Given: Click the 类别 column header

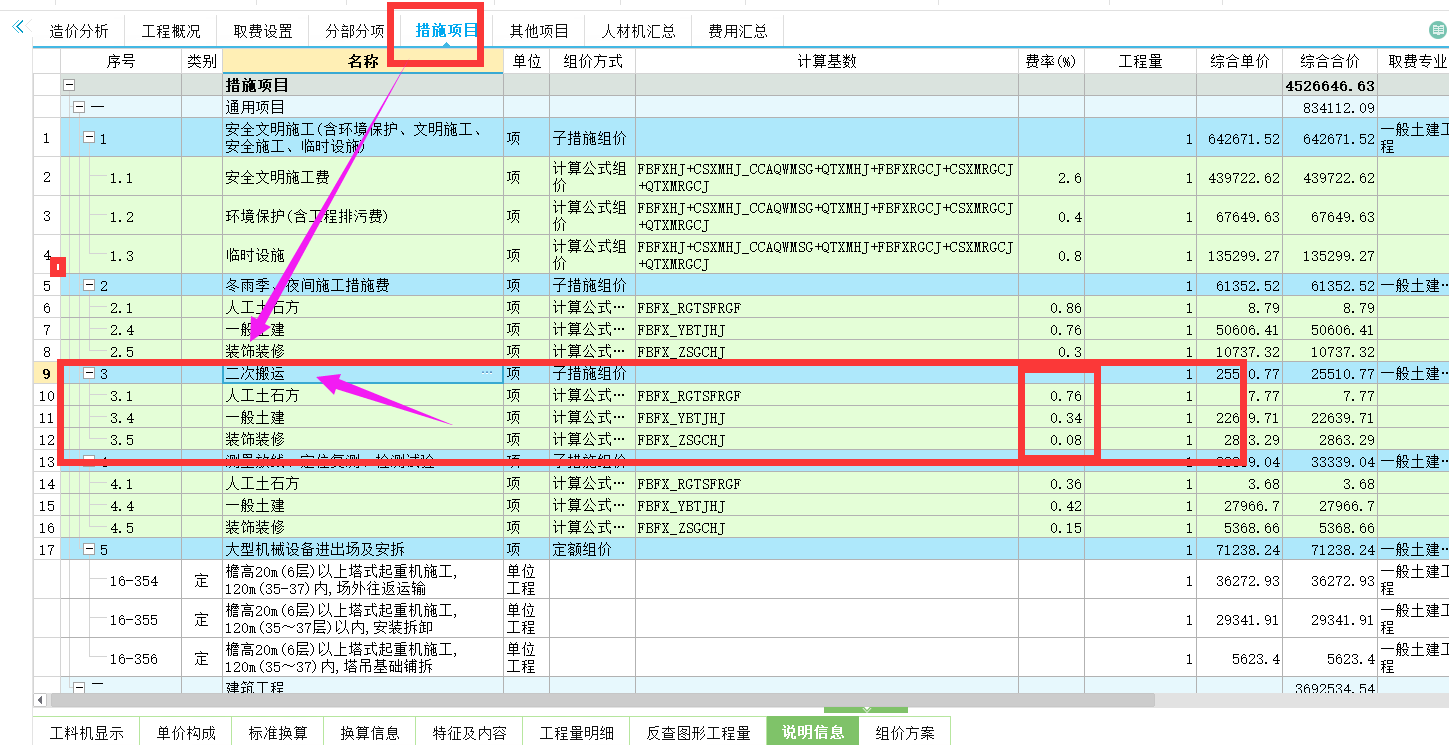Looking at the screenshot, I should point(202,61).
